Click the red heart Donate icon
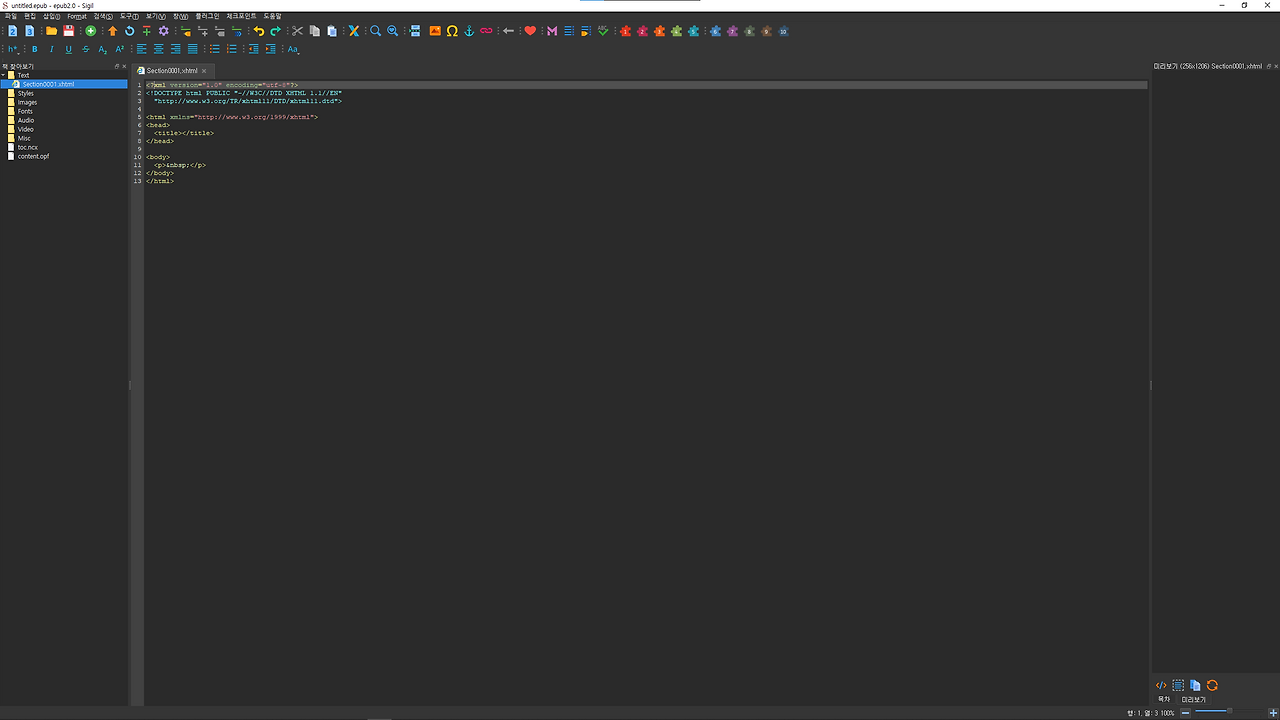This screenshot has width=1280, height=720. click(x=530, y=31)
